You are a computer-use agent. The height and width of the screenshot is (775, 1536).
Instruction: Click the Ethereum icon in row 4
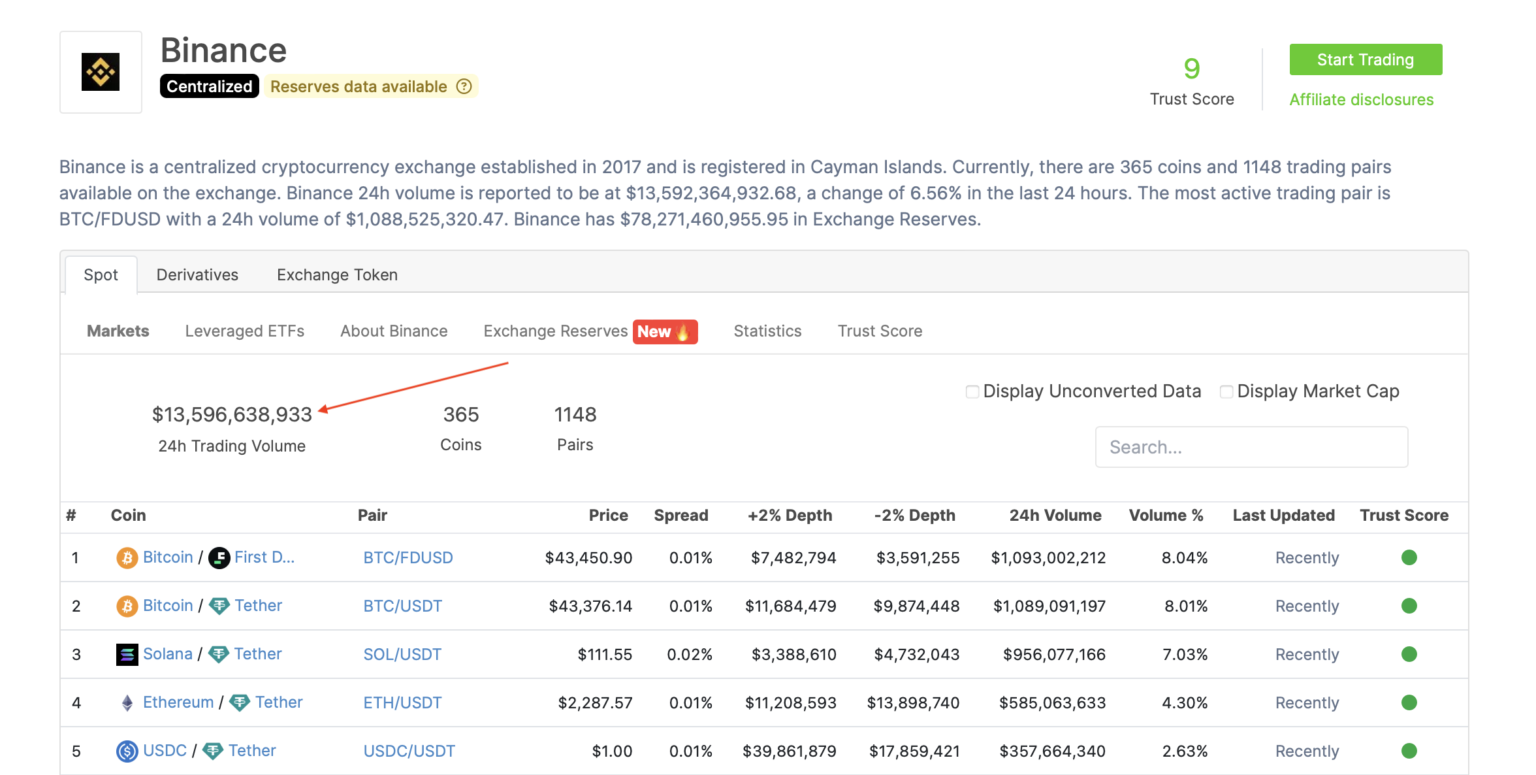pyautogui.click(x=127, y=703)
